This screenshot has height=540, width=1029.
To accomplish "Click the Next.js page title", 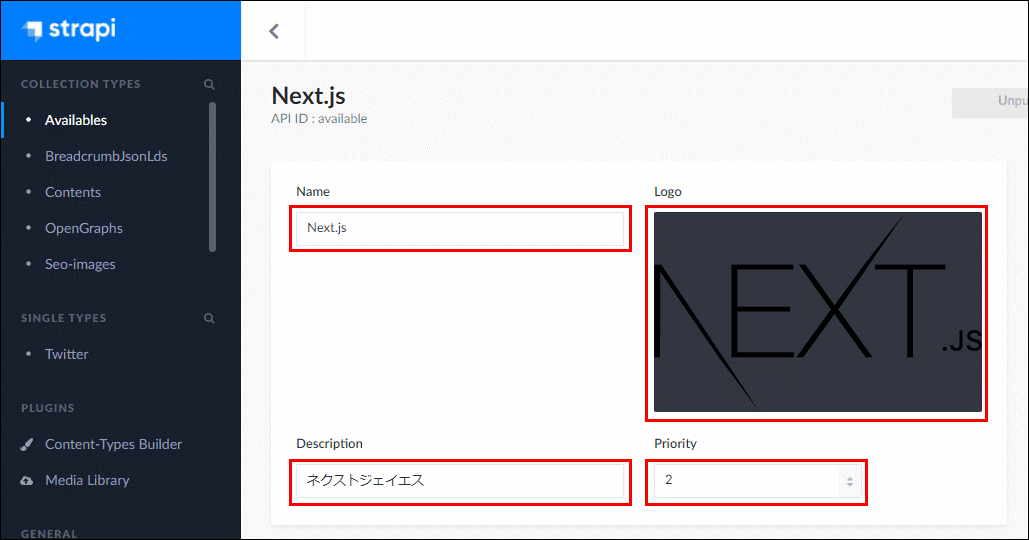I will [x=308, y=96].
